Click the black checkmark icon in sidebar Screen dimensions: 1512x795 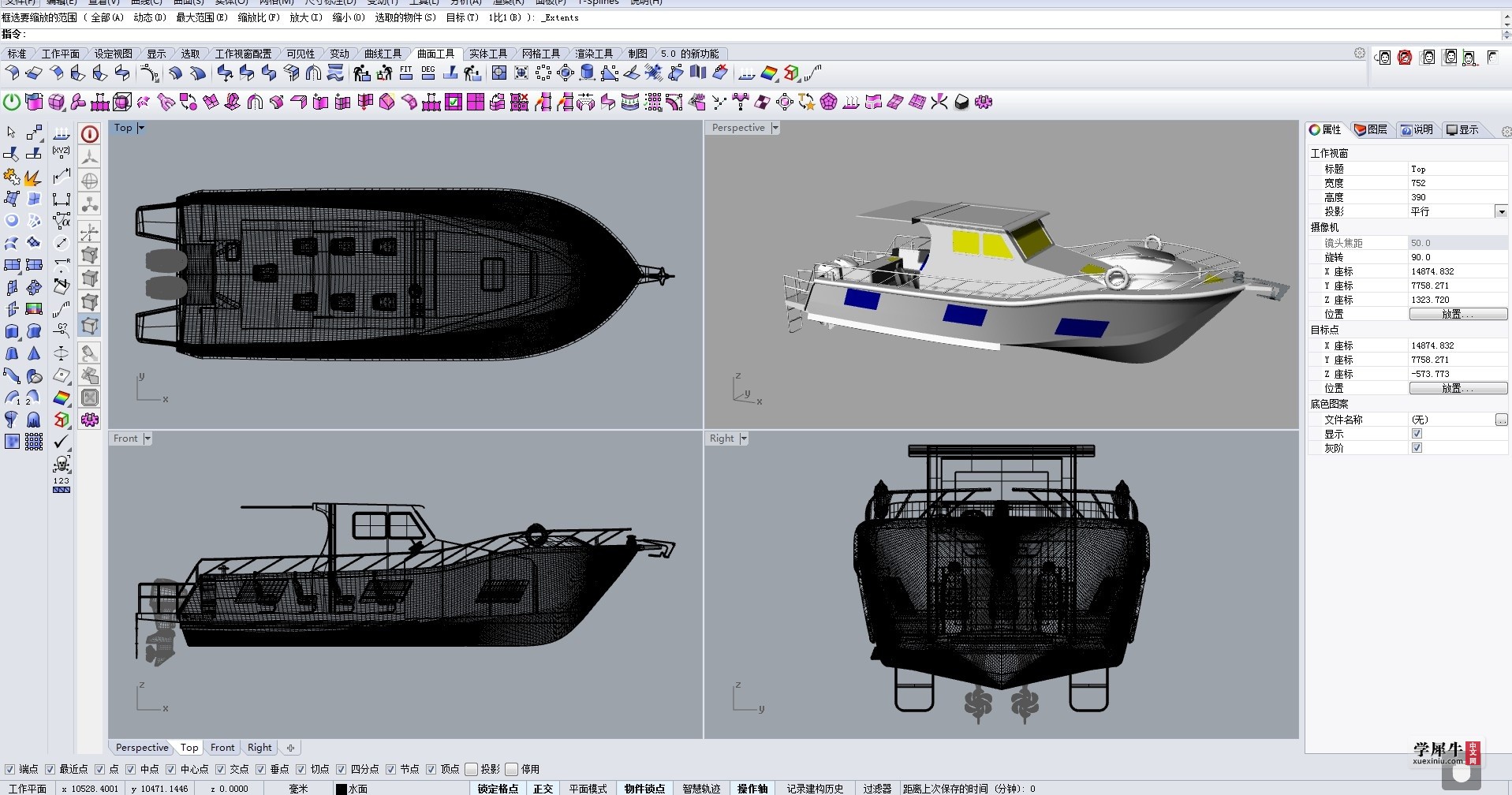(x=62, y=442)
